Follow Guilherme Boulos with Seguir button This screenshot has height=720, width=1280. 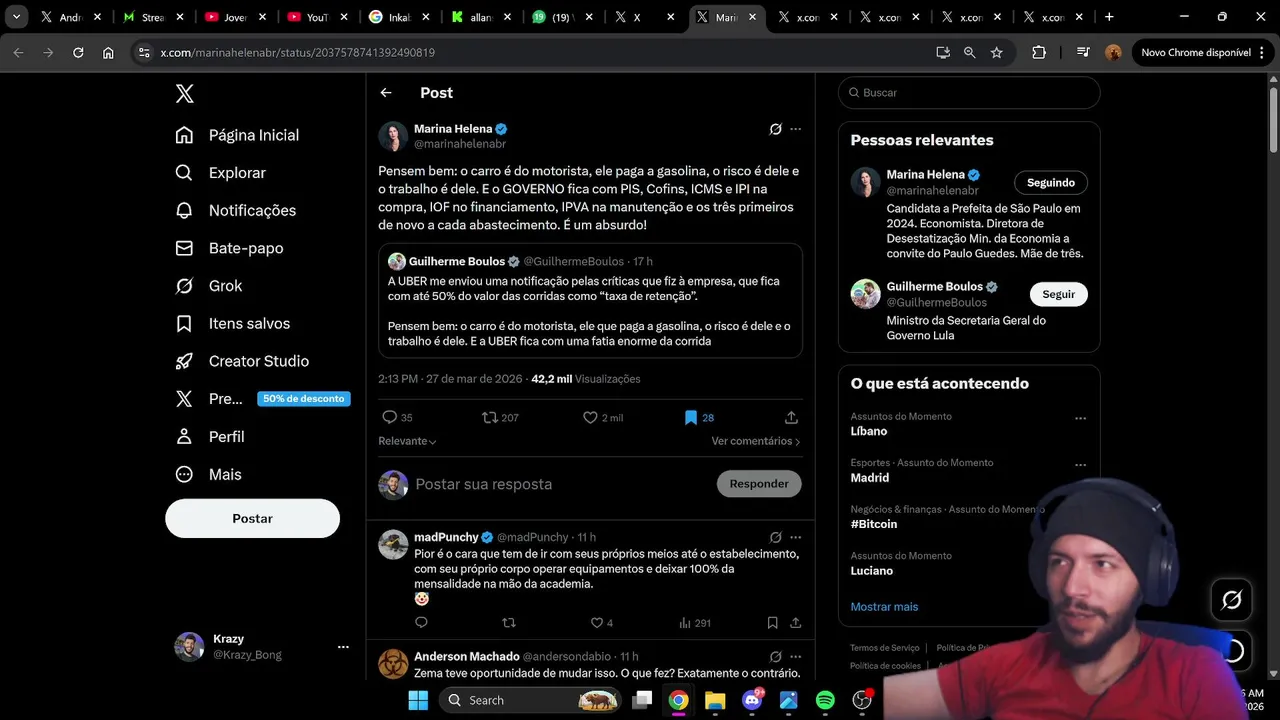point(1058,294)
